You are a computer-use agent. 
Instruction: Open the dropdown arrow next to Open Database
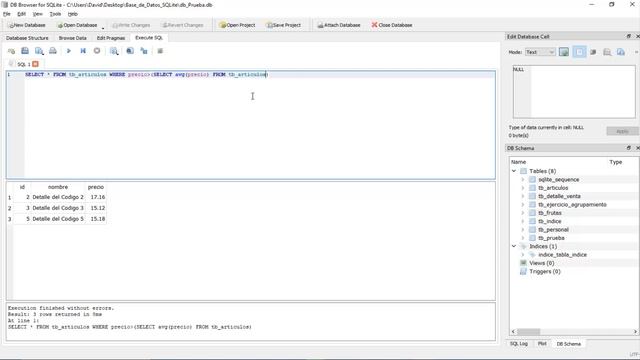(x=103, y=28)
